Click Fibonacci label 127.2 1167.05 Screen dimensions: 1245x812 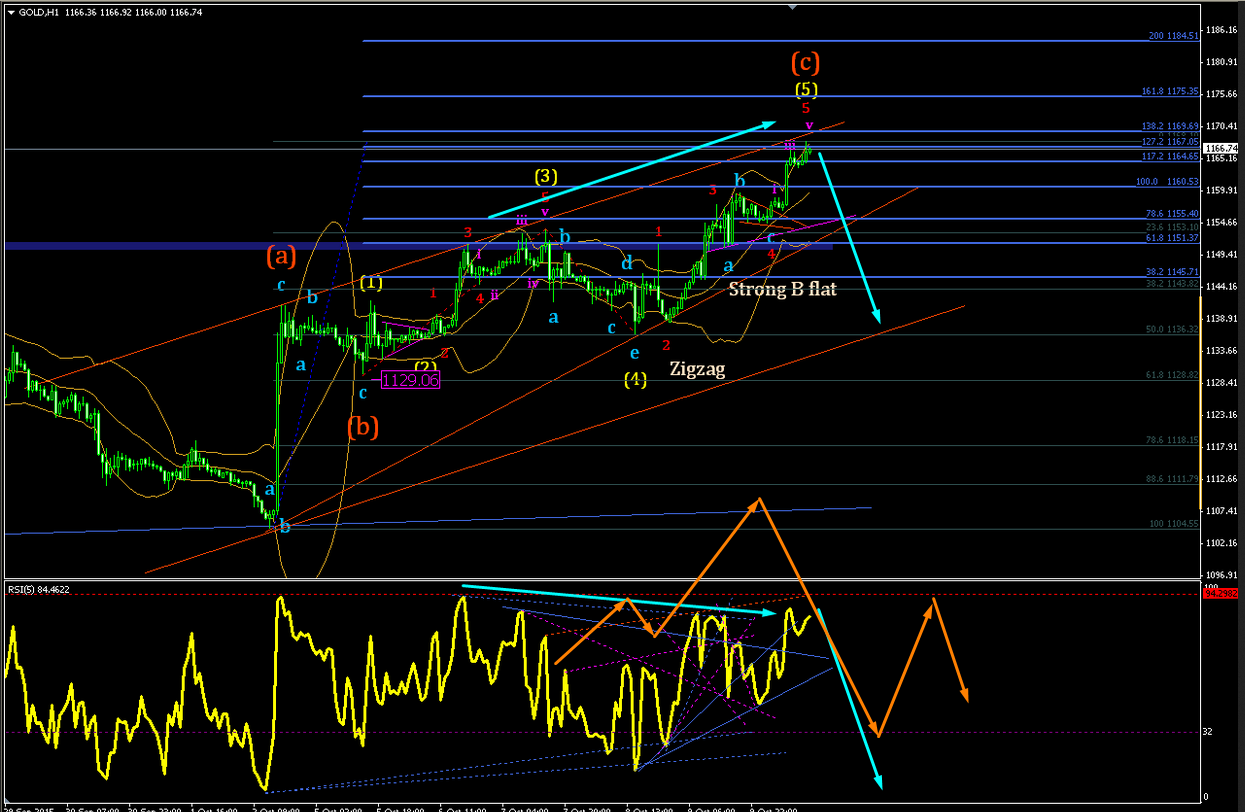pos(1170,142)
